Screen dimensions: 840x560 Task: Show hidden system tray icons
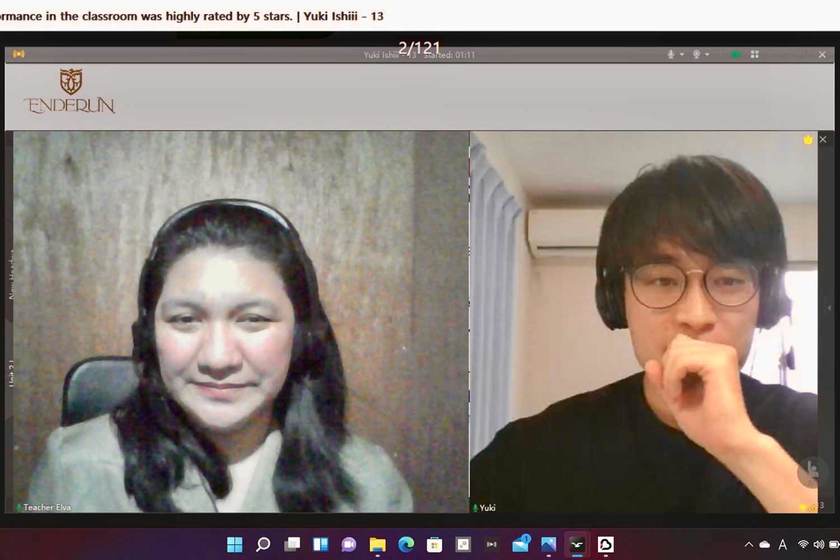(x=748, y=545)
